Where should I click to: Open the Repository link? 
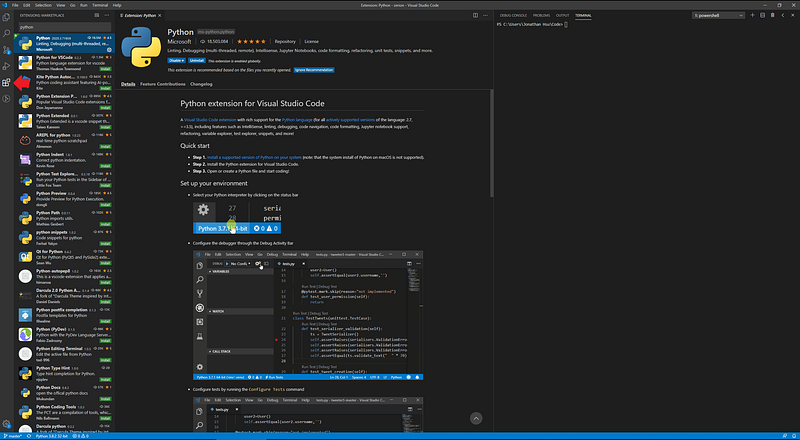coord(285,41)
